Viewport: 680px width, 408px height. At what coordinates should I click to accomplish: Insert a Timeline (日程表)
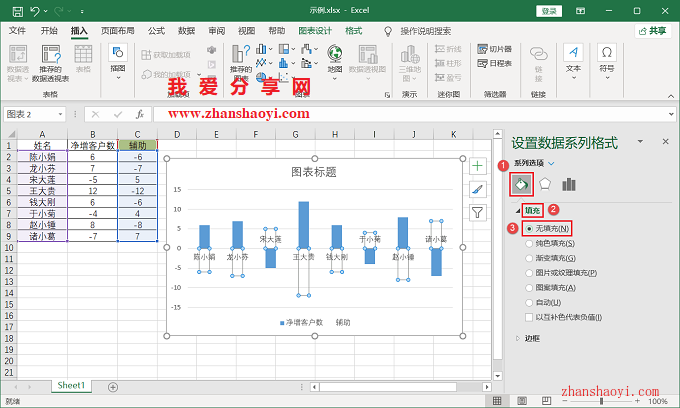point(494,63)
